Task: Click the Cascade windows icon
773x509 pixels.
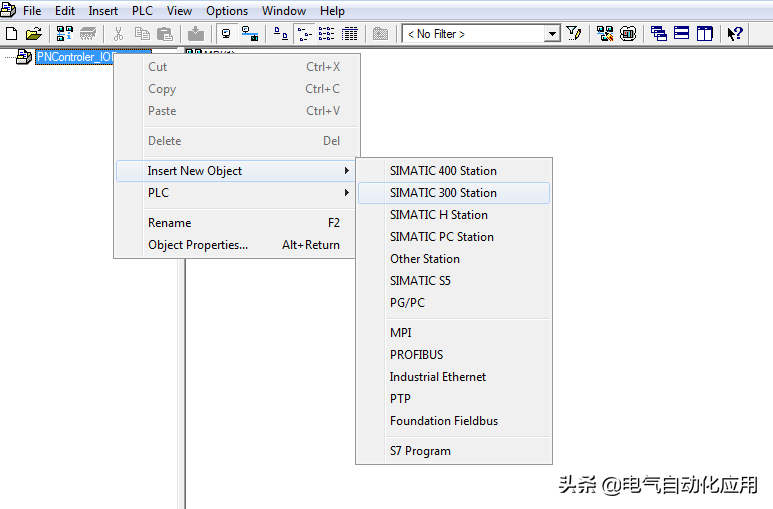Action: pyautogui.click(x=658, y=33)
